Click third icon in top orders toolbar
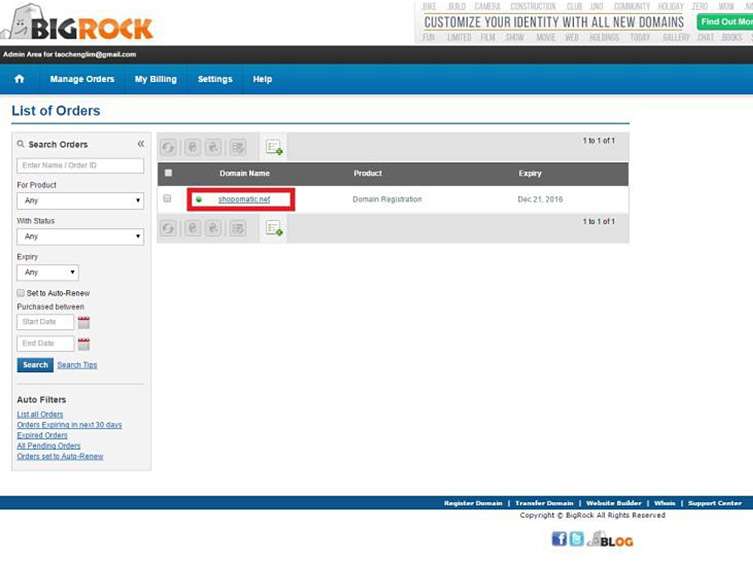Viewport: 753px width, 565px height. coord(213,147)
